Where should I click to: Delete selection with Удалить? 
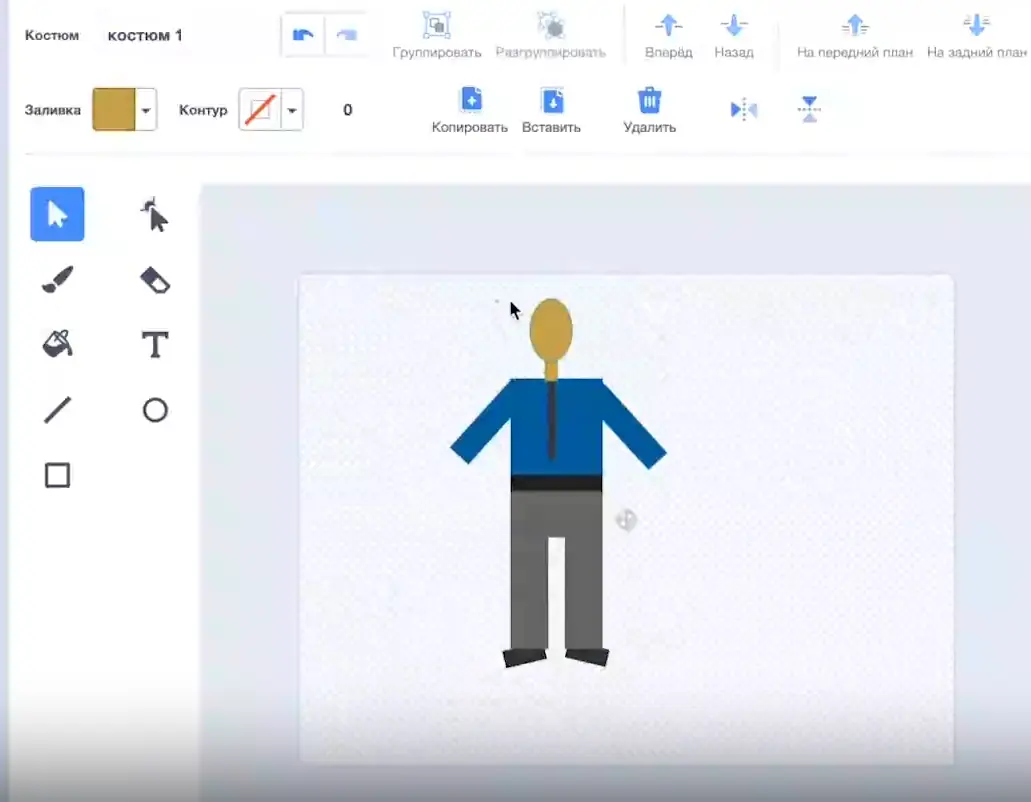650,110
